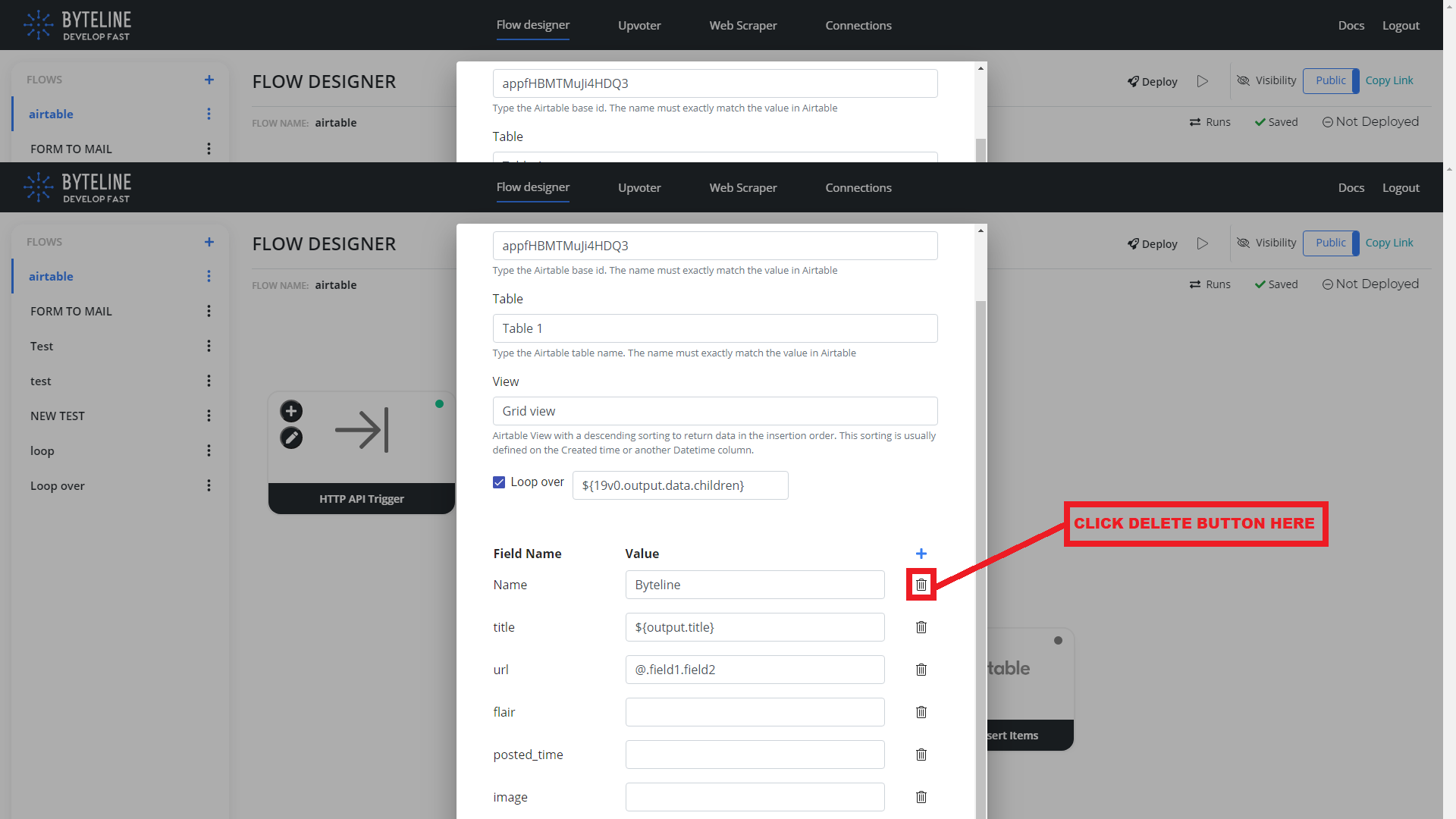The height and width of the screenshot is (819, 1456).
Task: Click run play icon in lower toolbar
Action: coord(1202,243)
